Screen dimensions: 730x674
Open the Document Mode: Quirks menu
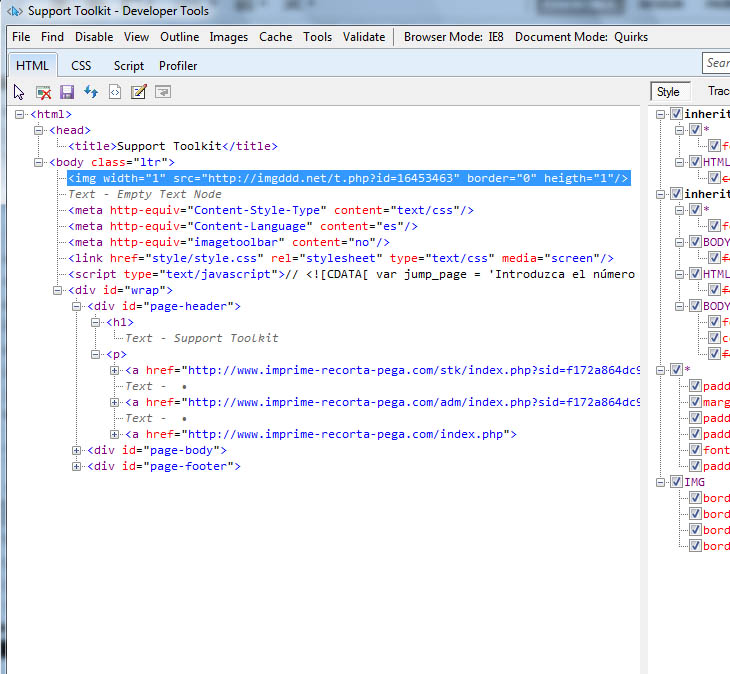[581, 37]
